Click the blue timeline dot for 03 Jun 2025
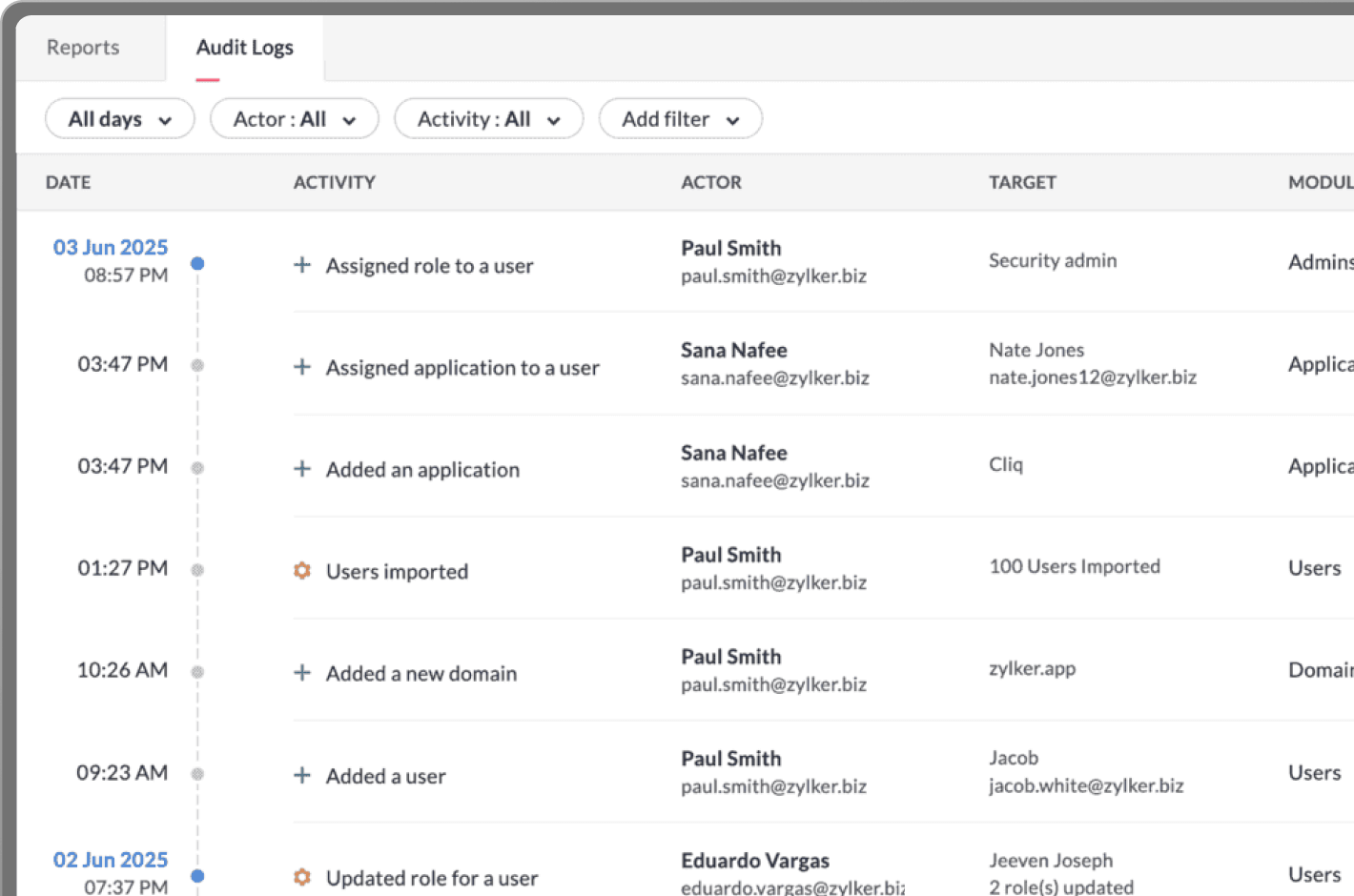 click(x=197, y=263)
